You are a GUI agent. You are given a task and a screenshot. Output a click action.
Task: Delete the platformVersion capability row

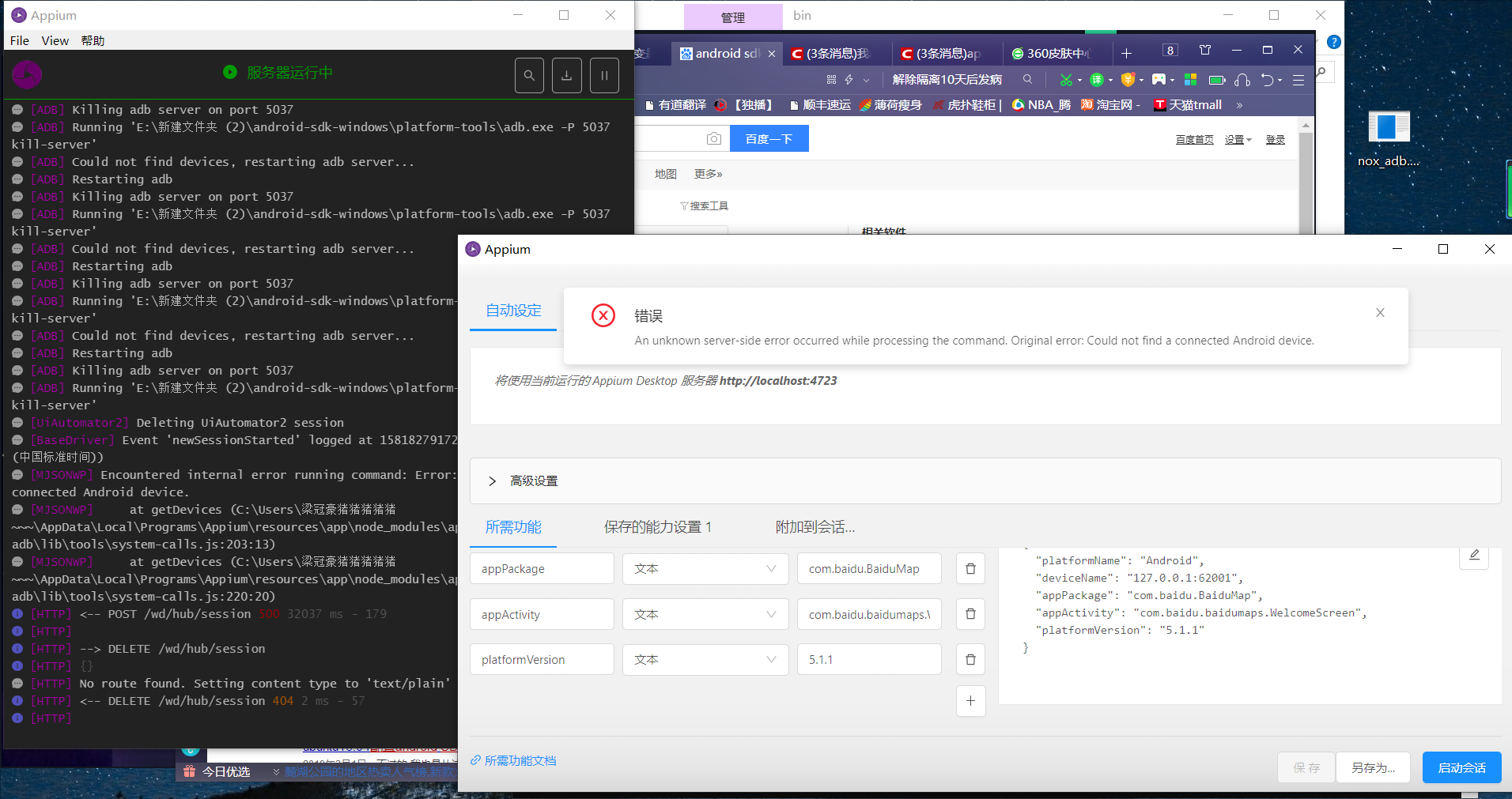[970, 659]
